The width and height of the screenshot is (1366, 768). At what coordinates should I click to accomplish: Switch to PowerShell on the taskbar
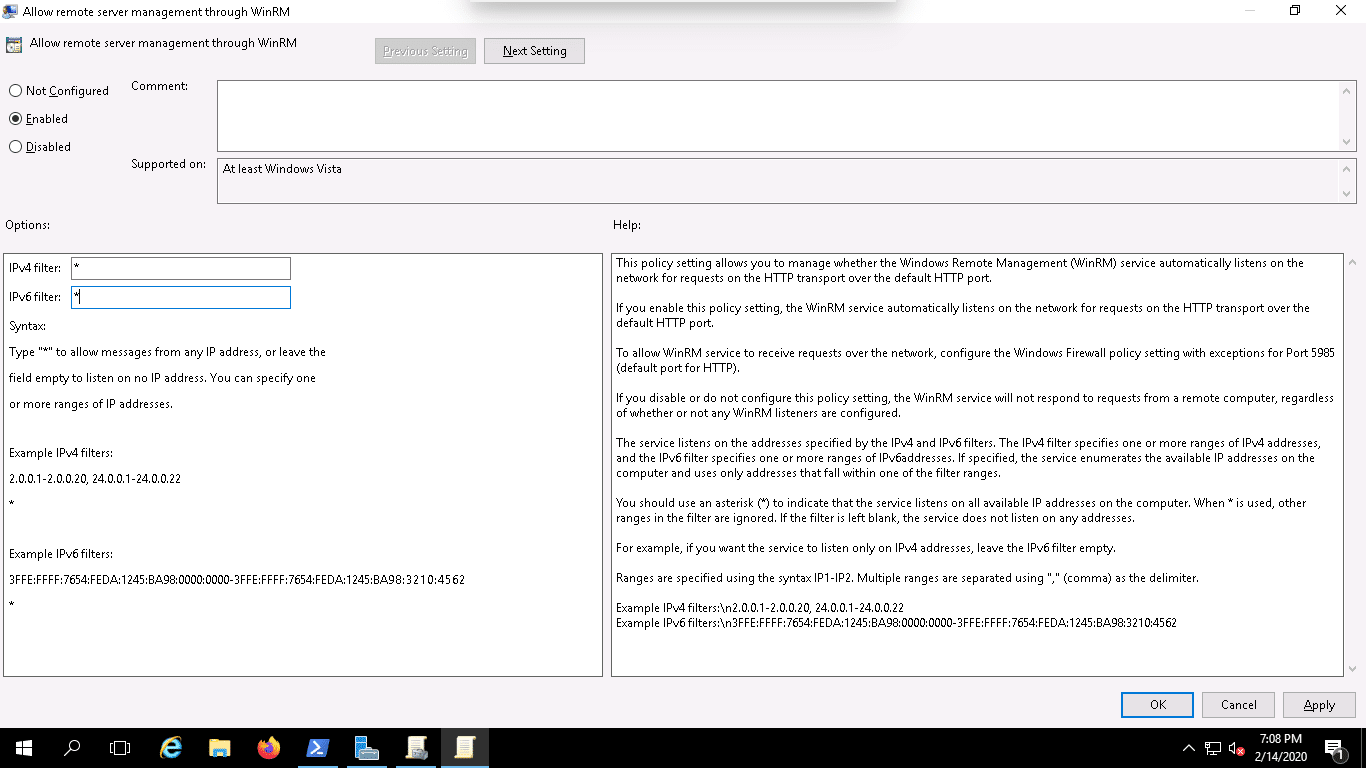click(317, 747)
